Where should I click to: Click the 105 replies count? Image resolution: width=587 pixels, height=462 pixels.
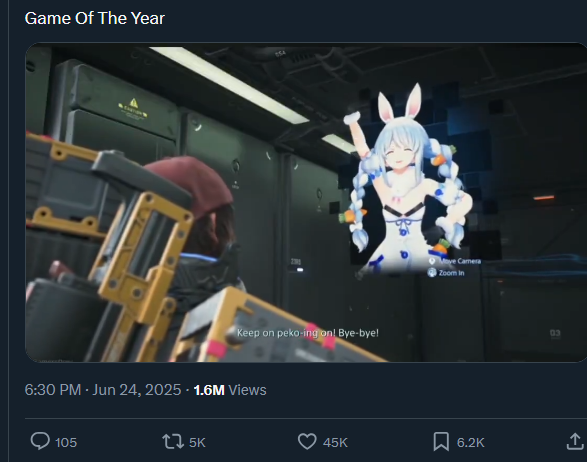click(x=66, y=443)
